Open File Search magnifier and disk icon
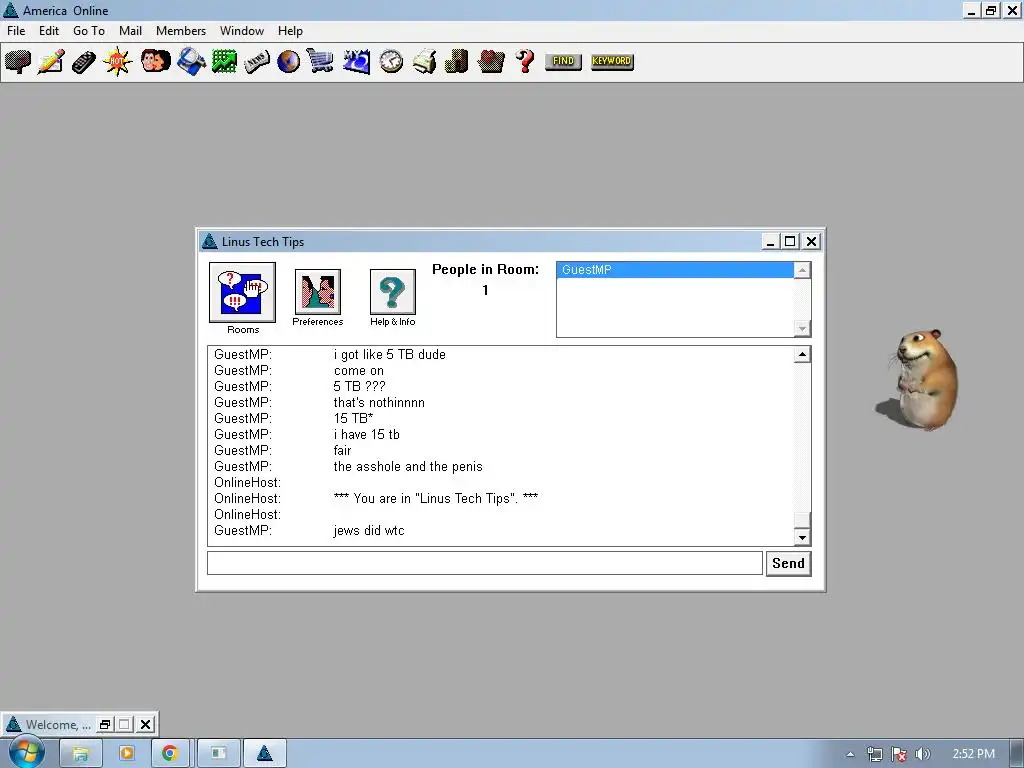Screen dimensions: 1024x768 [191, 62]
